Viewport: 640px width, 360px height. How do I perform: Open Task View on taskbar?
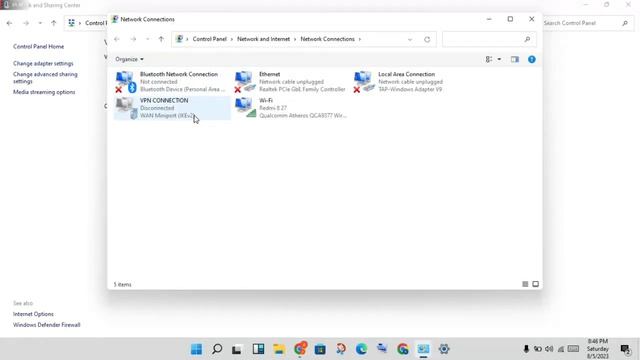237,349
